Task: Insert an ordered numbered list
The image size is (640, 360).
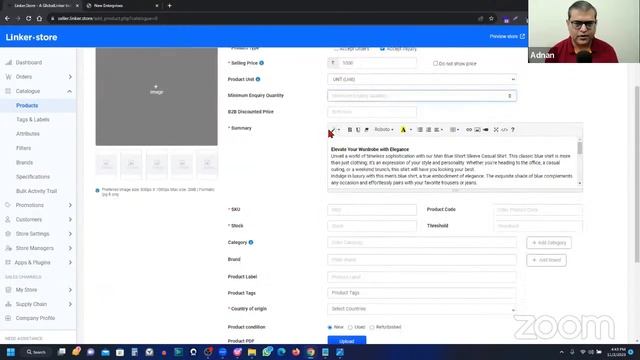Action: (x=429, y=130)
